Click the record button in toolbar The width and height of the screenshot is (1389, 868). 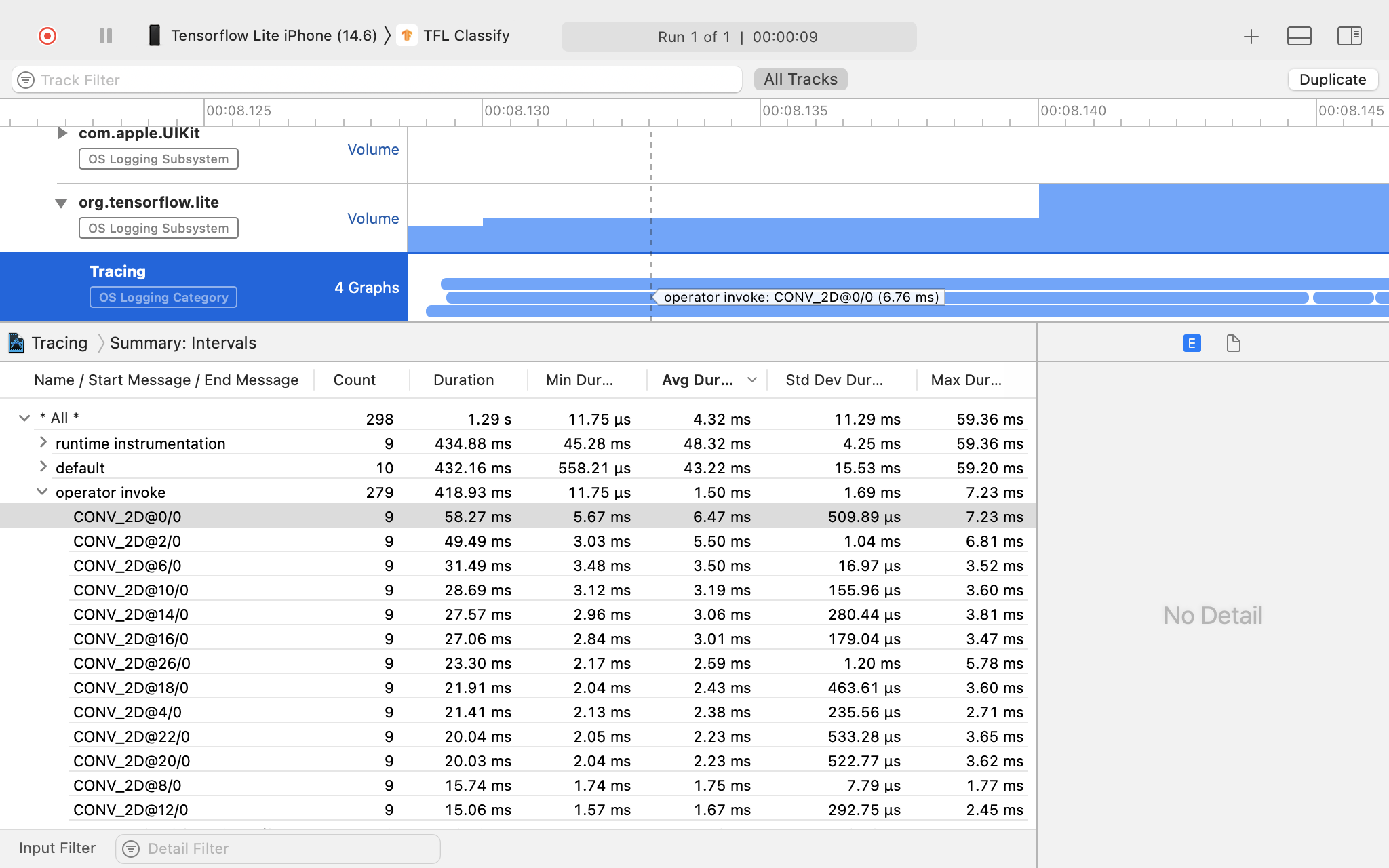[x=47, y=36]
